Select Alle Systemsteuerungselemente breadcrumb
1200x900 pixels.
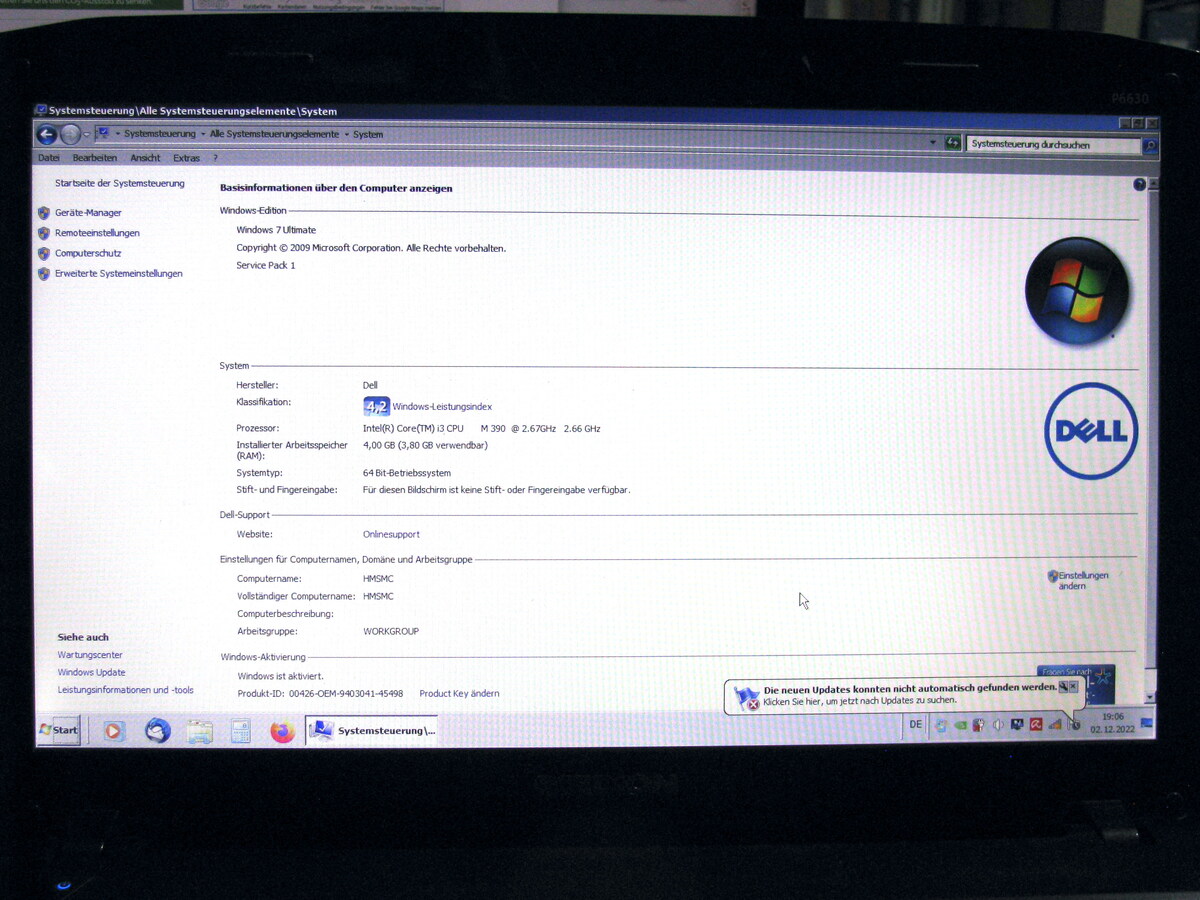274,134
